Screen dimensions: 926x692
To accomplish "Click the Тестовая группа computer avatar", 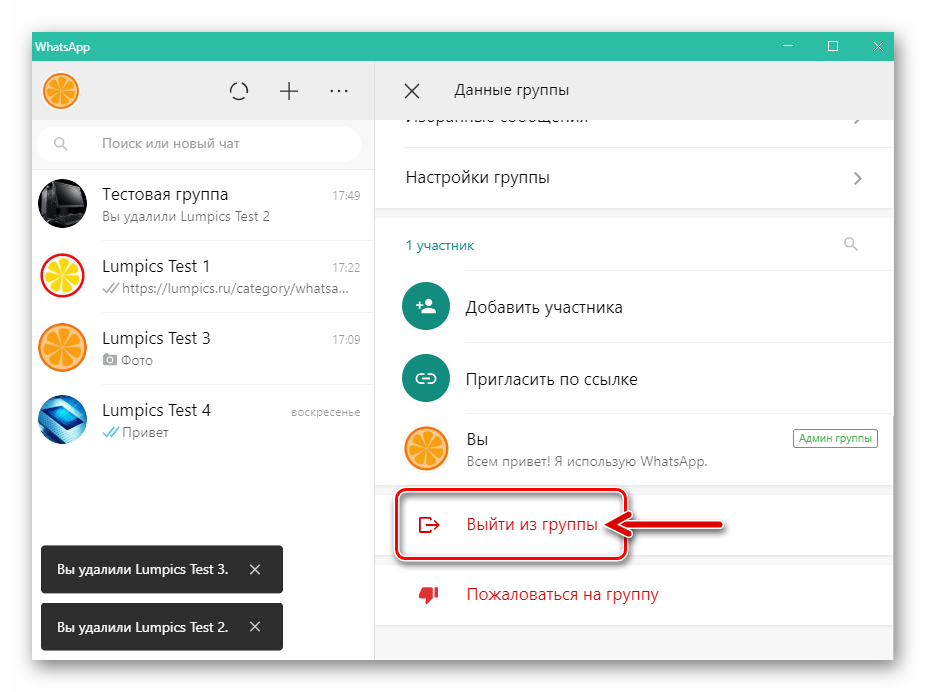I will (63, 204).
